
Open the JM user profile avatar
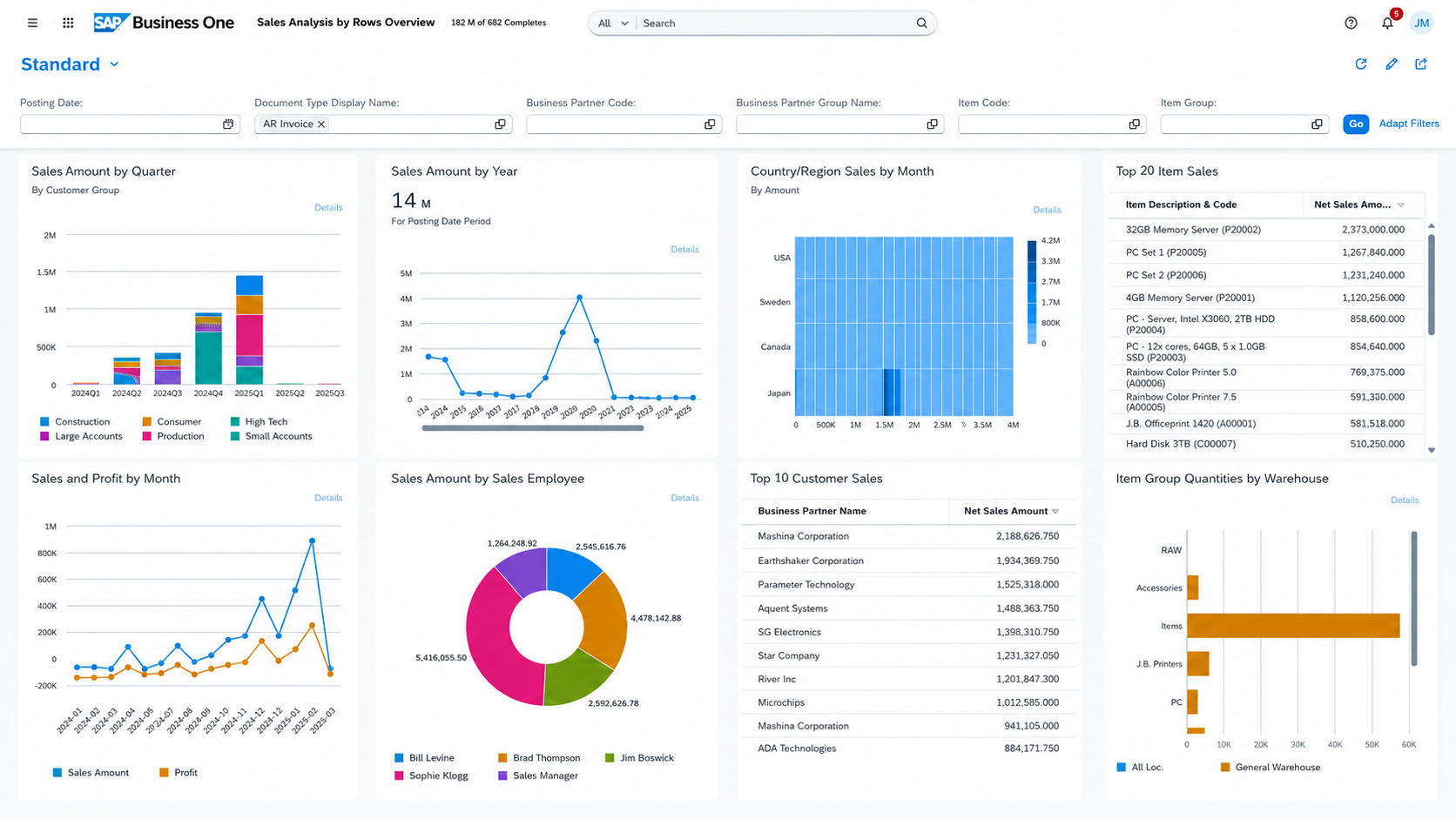point(1421,23)
